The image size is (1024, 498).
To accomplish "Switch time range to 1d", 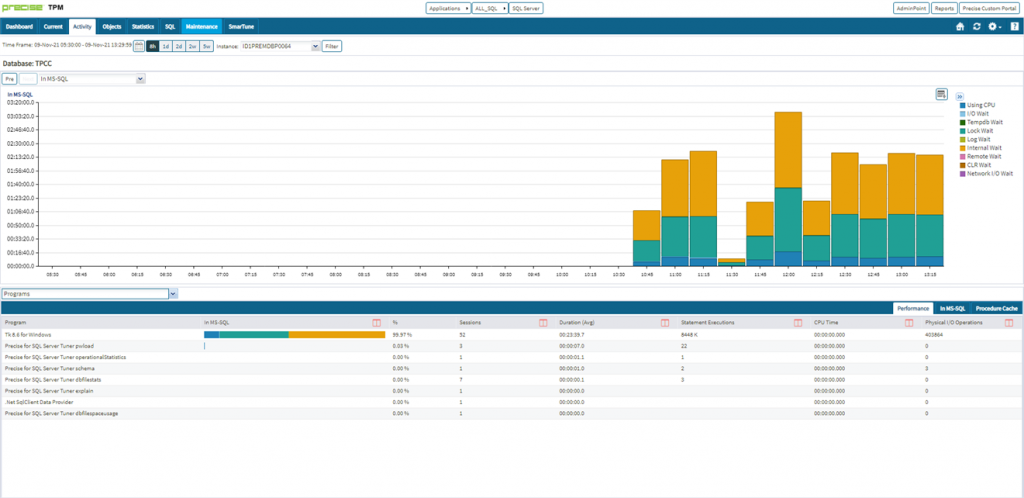I will tap(166, 46).
